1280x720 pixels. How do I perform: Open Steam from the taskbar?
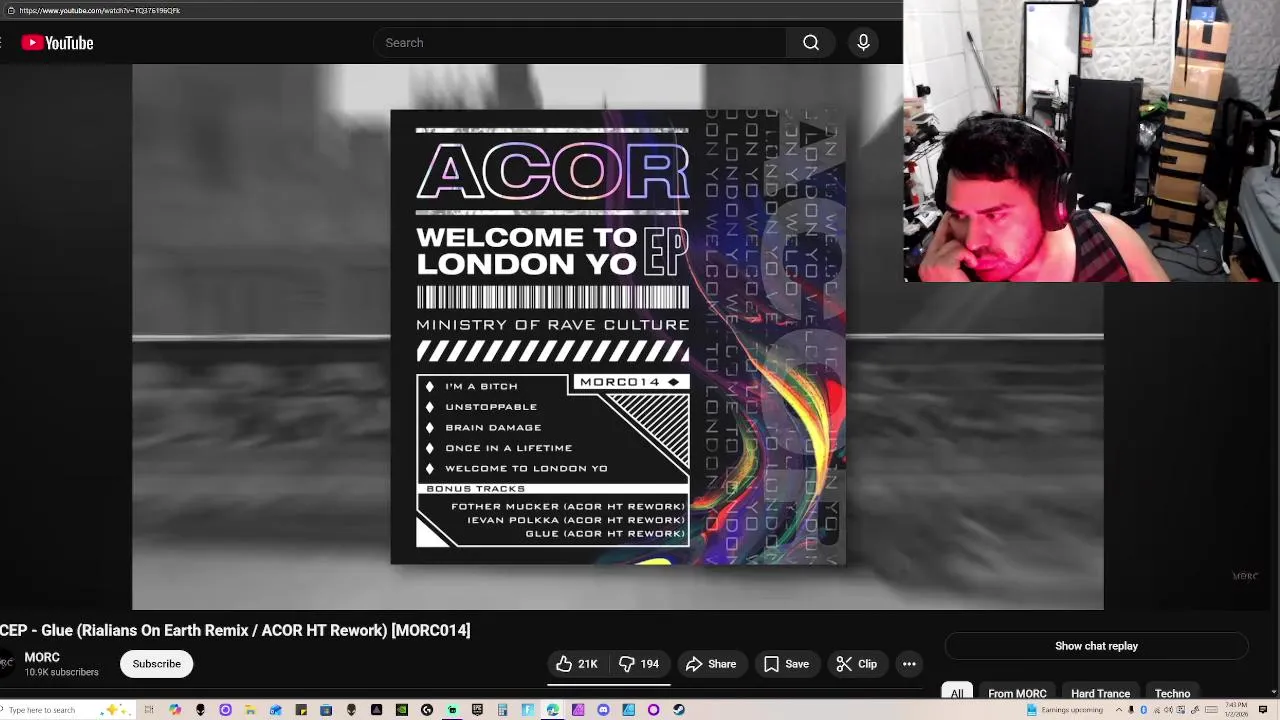(x=679, y=710)
